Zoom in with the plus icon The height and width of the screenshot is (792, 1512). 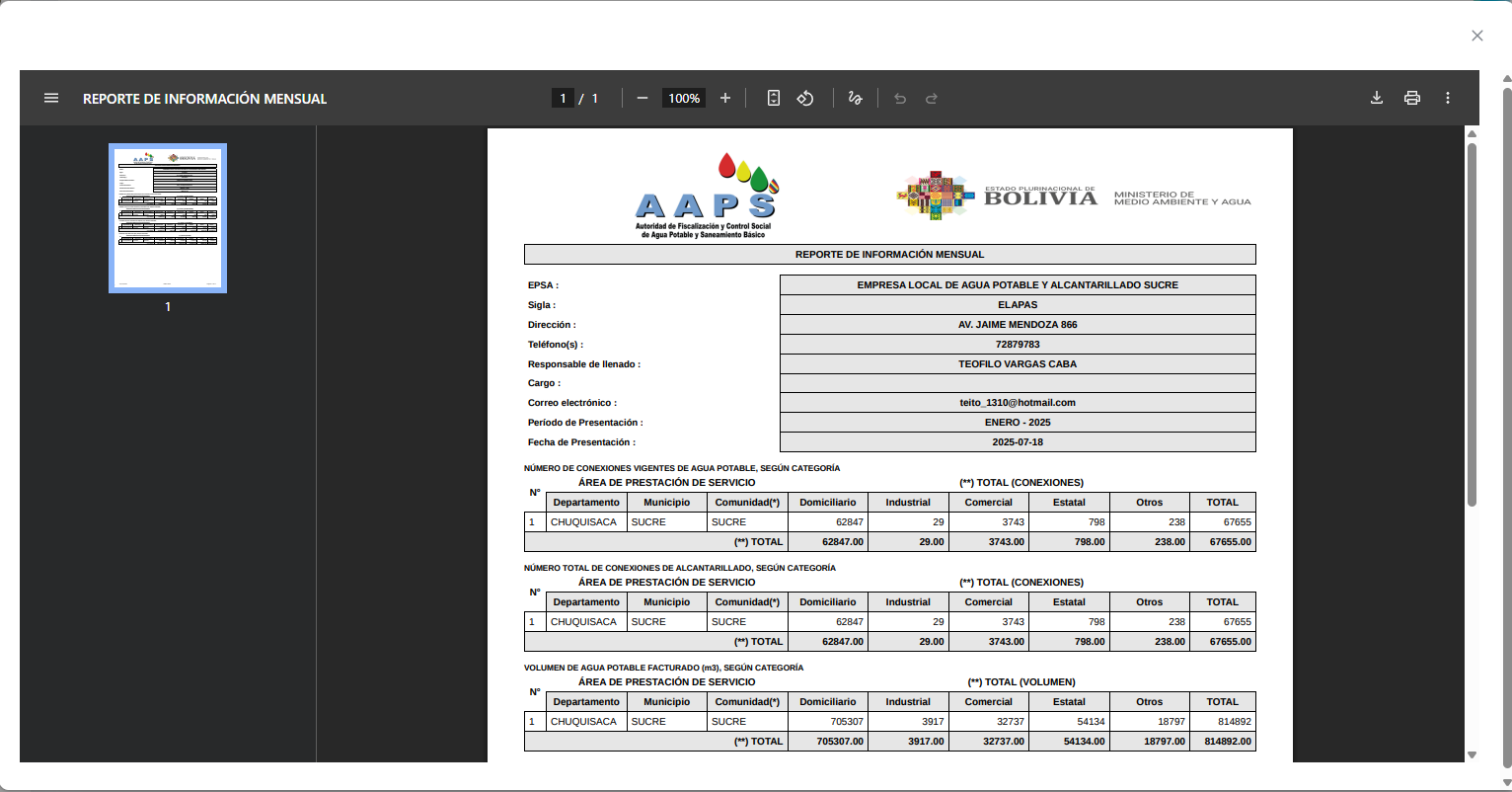coord(725,98)
